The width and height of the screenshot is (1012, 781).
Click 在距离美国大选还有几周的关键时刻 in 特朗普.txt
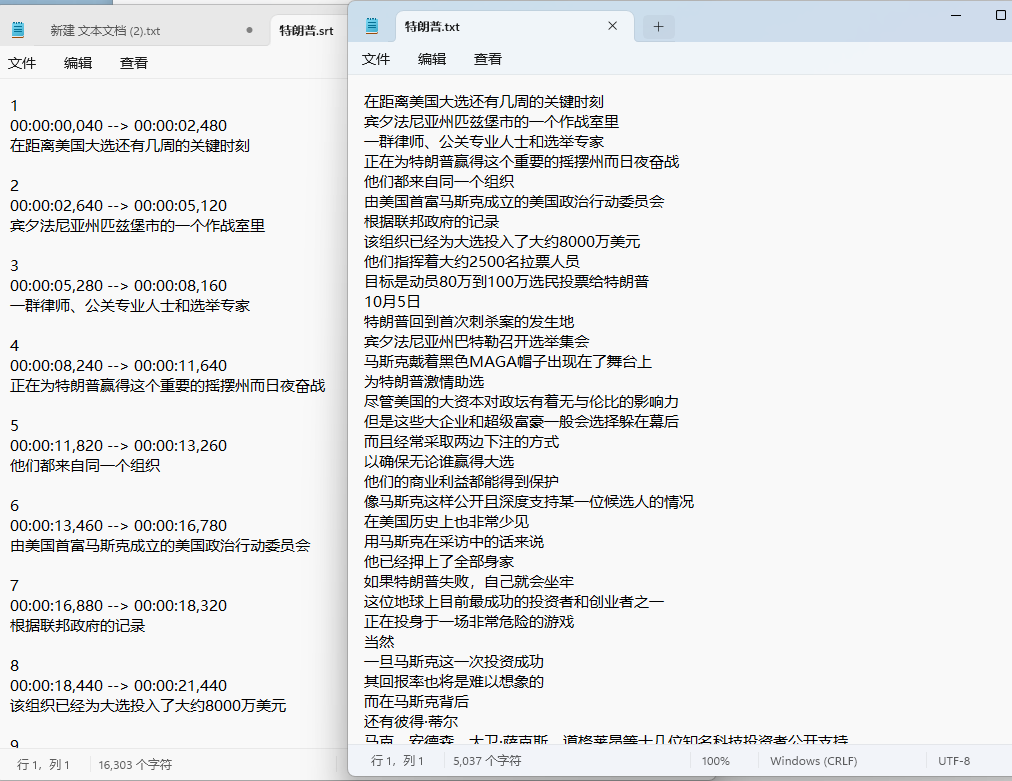pyautogui.click(x=484, y=102)
